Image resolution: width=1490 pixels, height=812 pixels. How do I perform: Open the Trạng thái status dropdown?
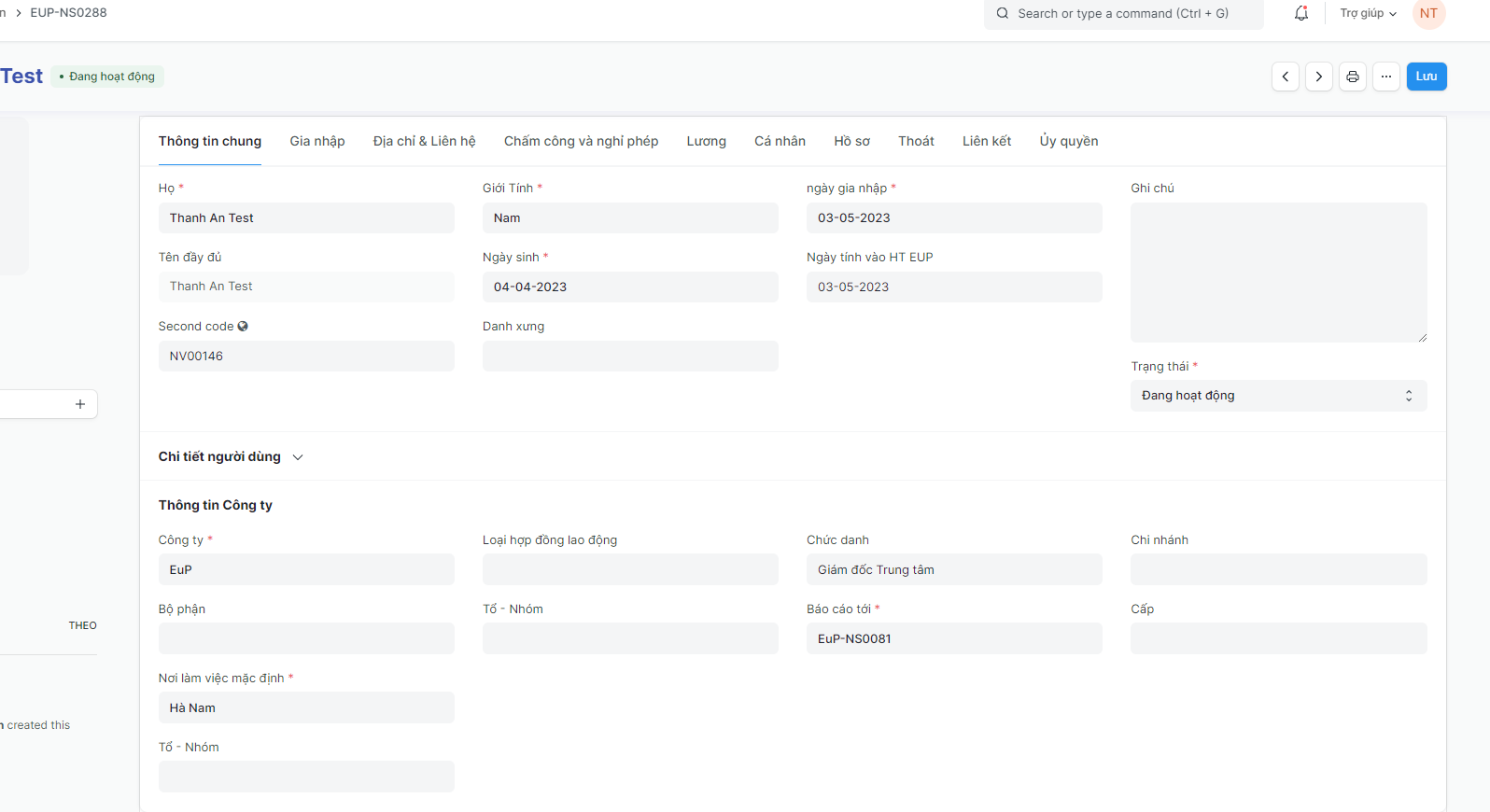1277,396
